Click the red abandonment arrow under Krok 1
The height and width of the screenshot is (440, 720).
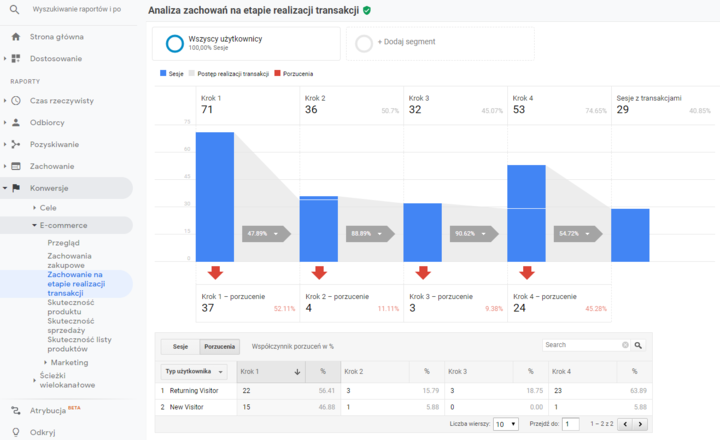(215, 272)
